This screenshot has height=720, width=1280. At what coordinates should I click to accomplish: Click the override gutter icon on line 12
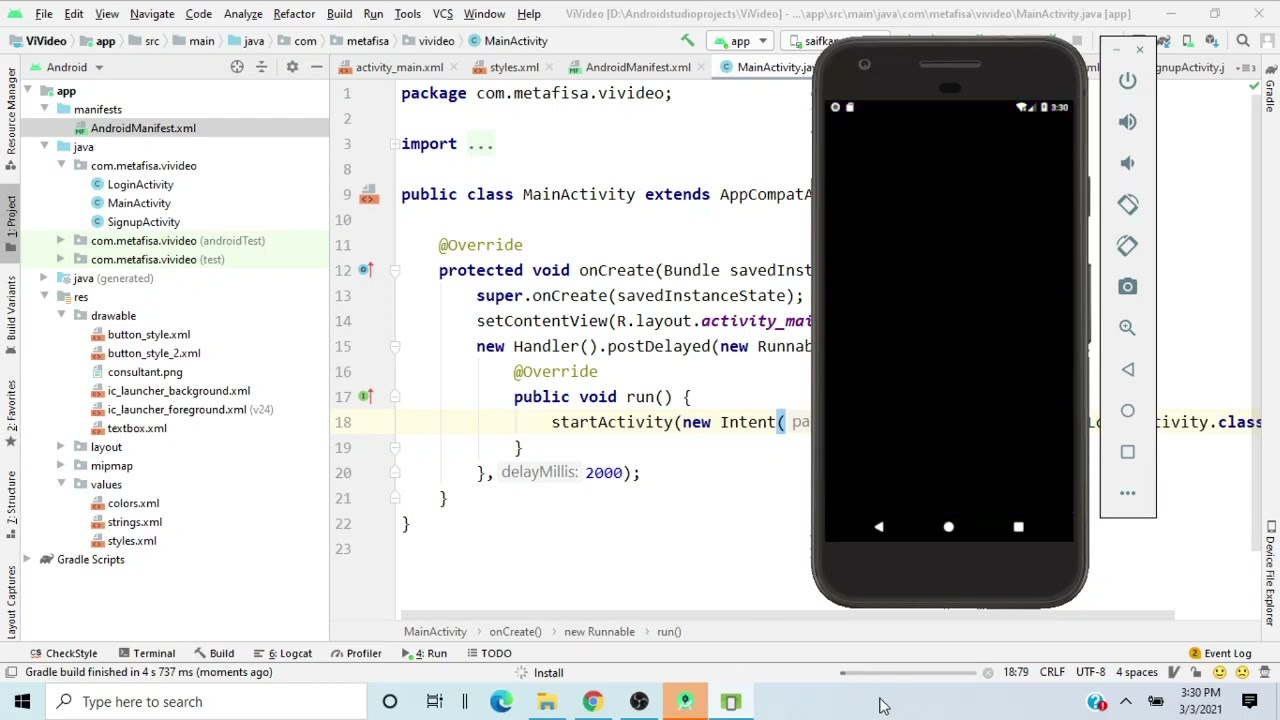pyautogui.click(x=367, y=270)
